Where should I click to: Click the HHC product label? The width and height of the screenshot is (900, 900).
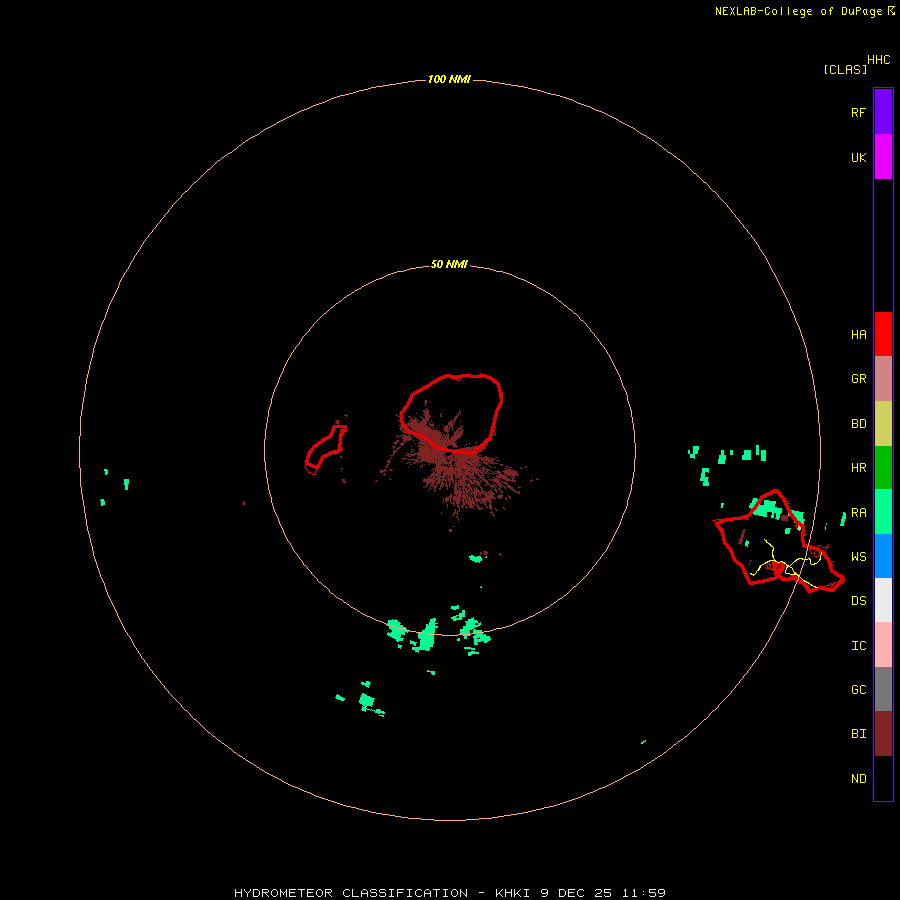coord(878,60)
